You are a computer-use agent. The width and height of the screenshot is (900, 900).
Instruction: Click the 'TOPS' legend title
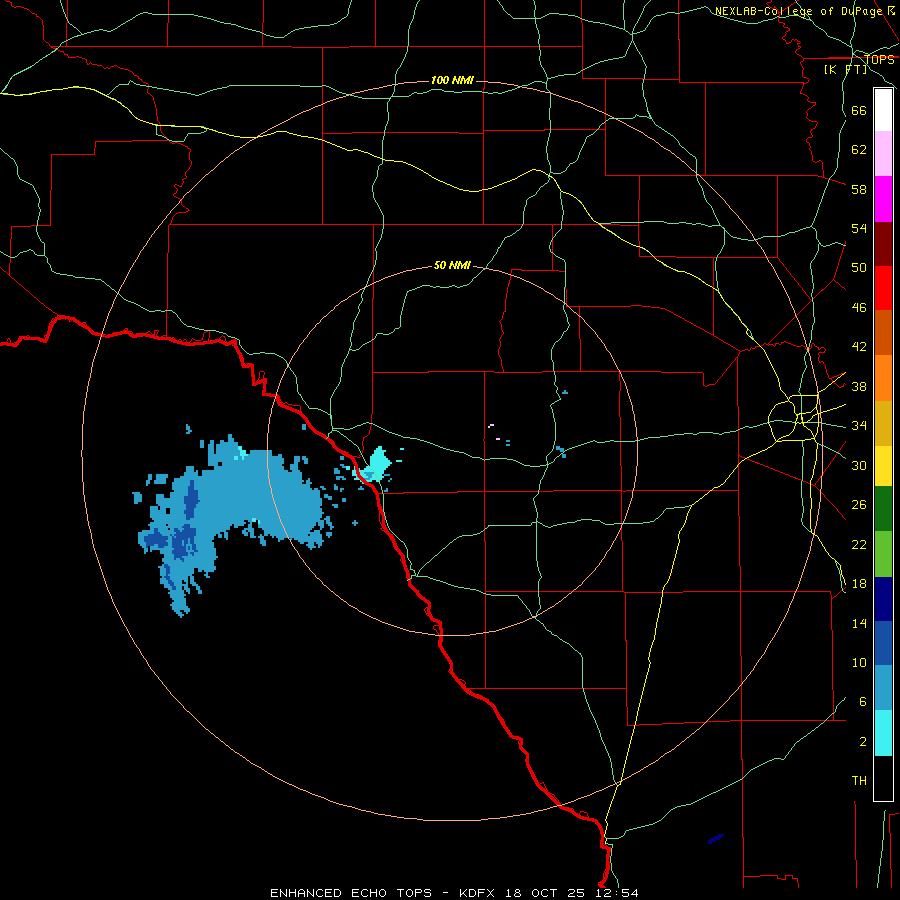pyautogui.click(x=879, y=60)
